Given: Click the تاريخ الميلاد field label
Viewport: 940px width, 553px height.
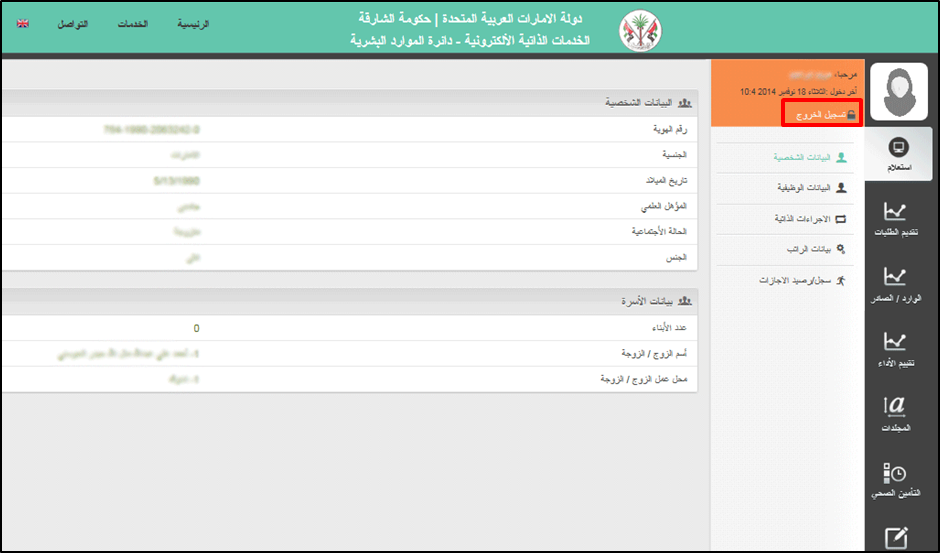Looking at the screenshot, I should tap(667, 181).
